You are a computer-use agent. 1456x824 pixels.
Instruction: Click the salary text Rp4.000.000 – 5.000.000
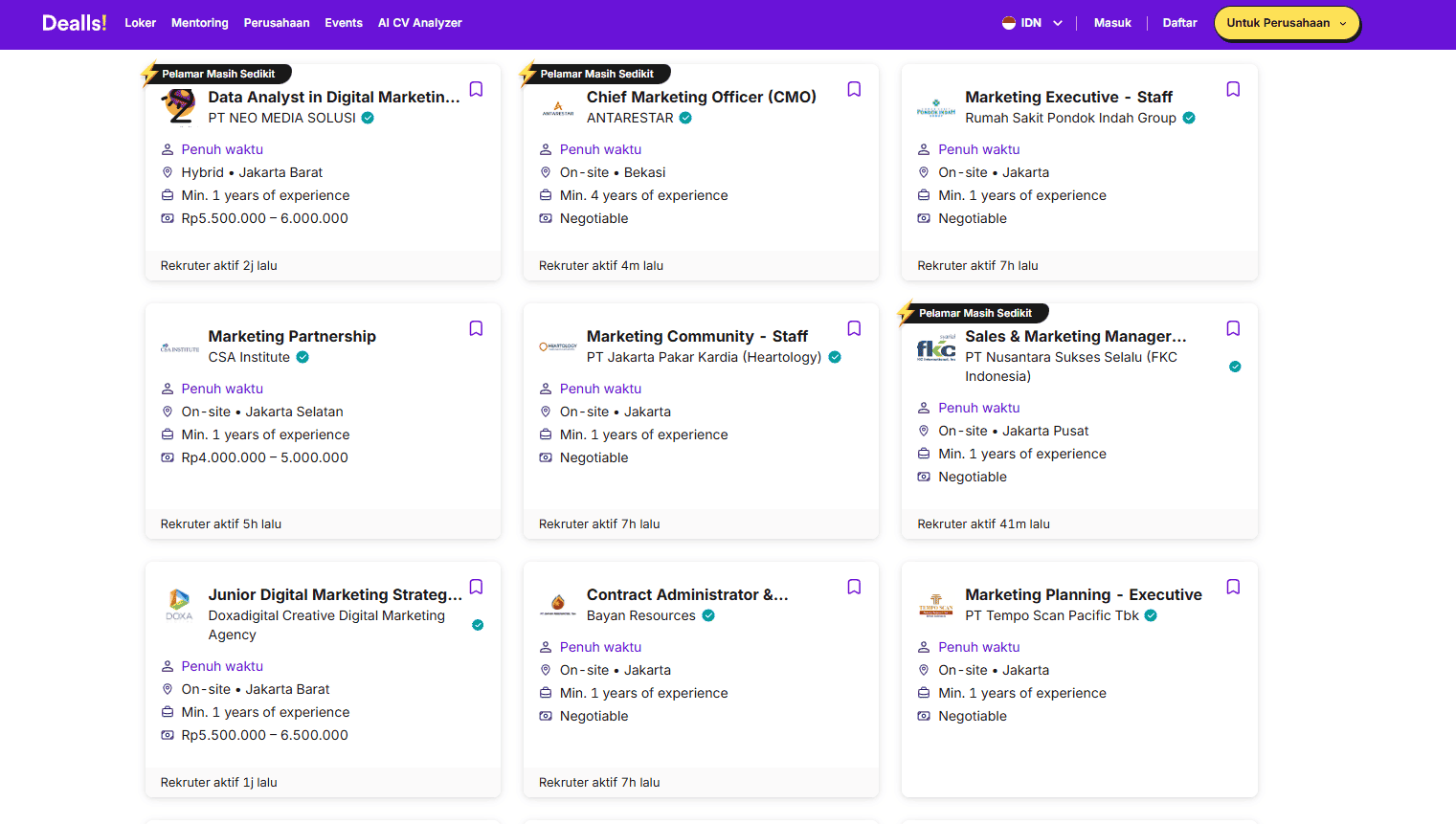[265, 457]
